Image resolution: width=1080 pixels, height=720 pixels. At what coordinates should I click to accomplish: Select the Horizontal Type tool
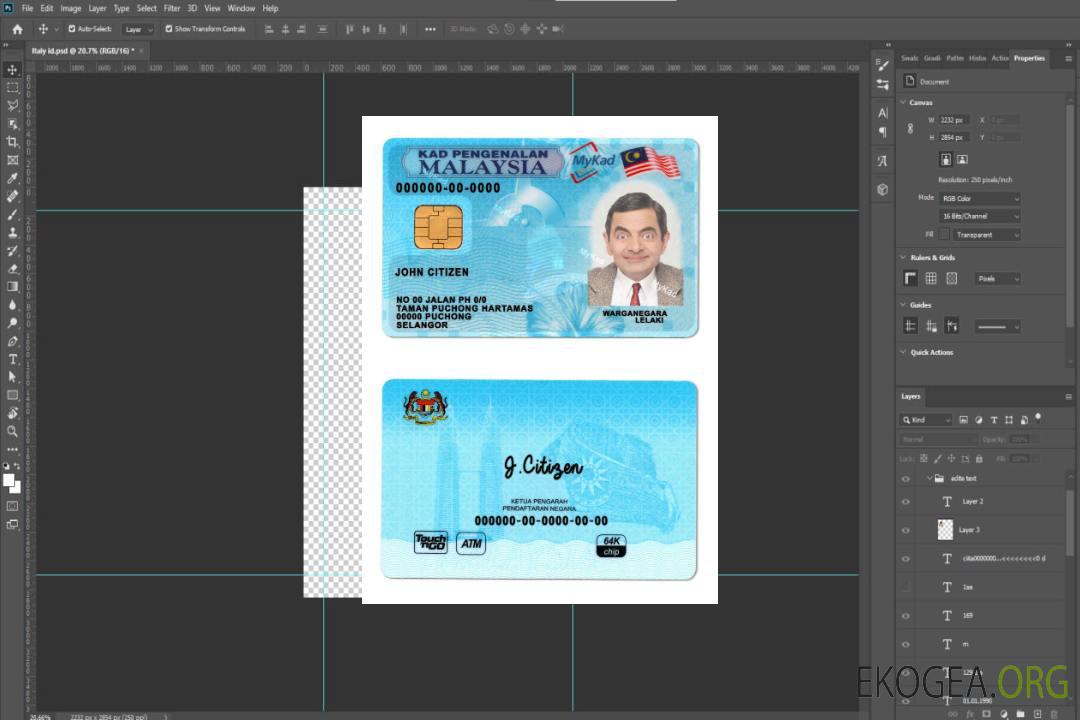(x=12, y=359)
